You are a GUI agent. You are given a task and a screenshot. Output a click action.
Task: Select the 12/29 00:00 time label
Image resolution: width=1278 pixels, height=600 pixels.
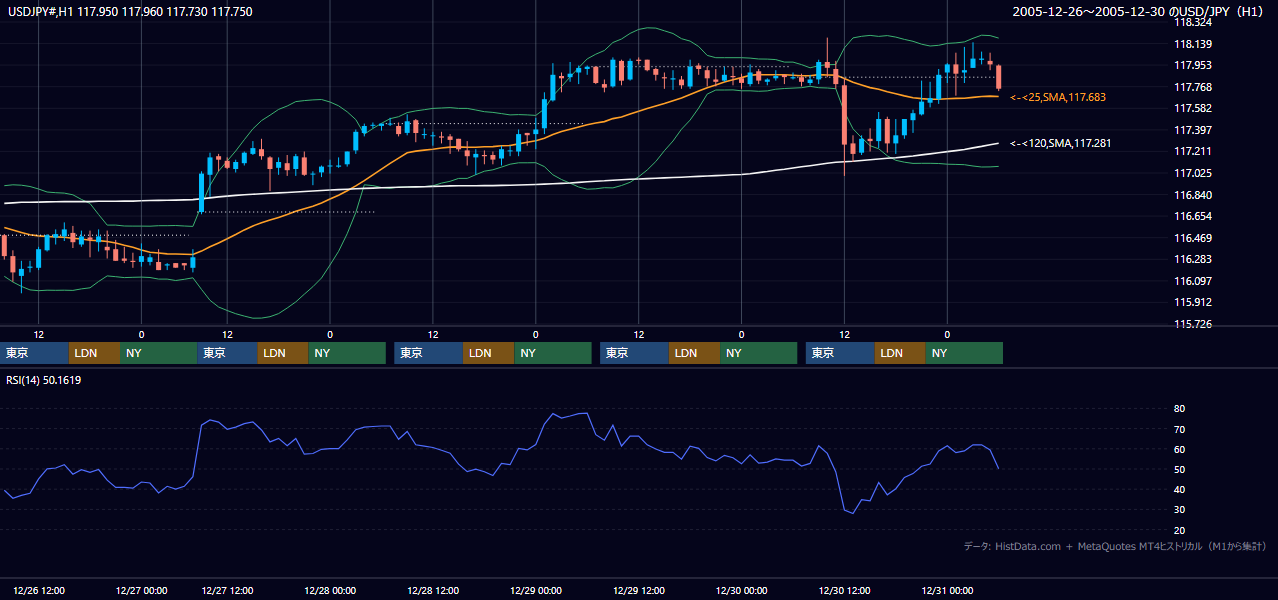[536, 590]
